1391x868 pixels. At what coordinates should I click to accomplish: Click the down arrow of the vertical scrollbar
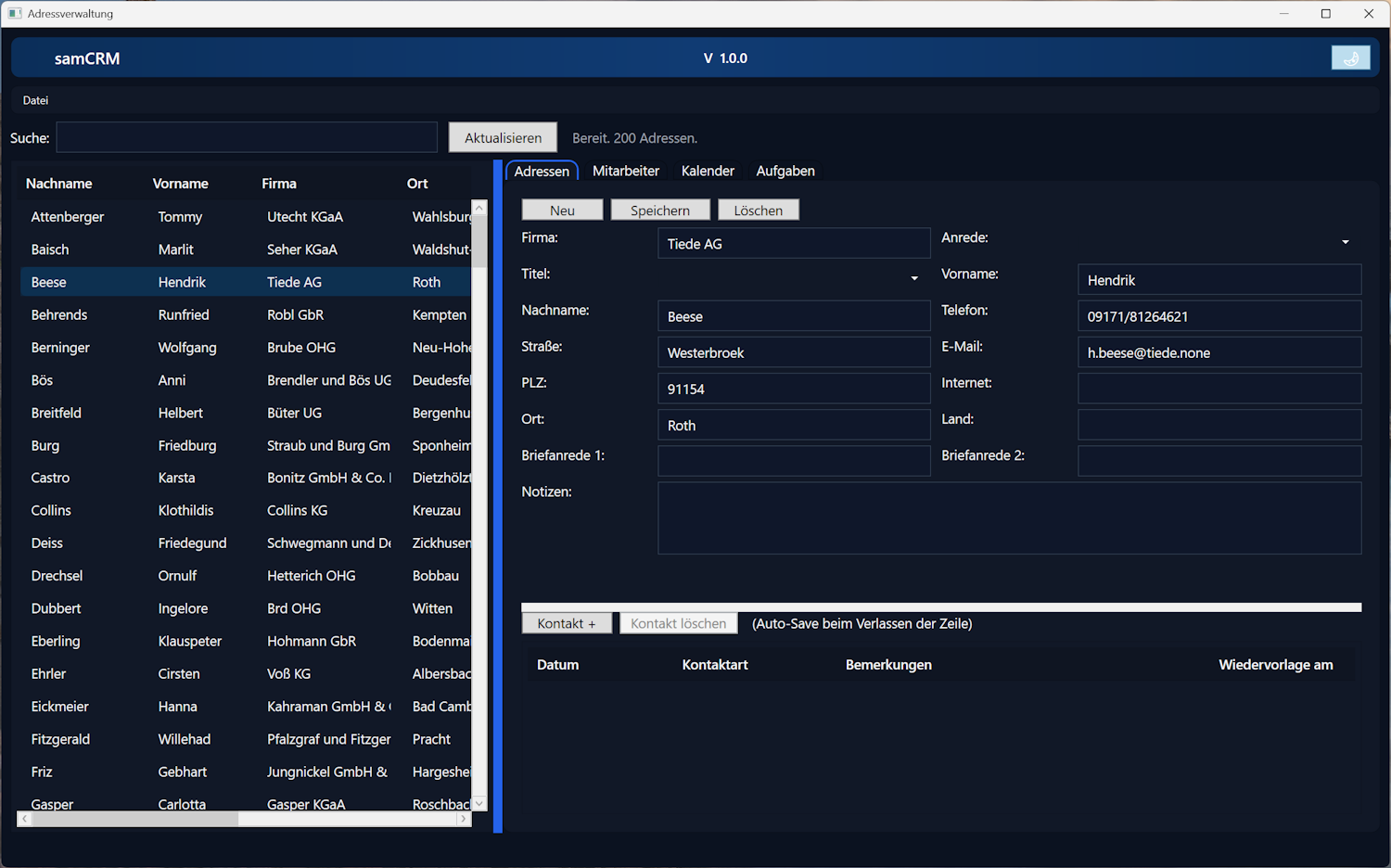pos(479,801)
